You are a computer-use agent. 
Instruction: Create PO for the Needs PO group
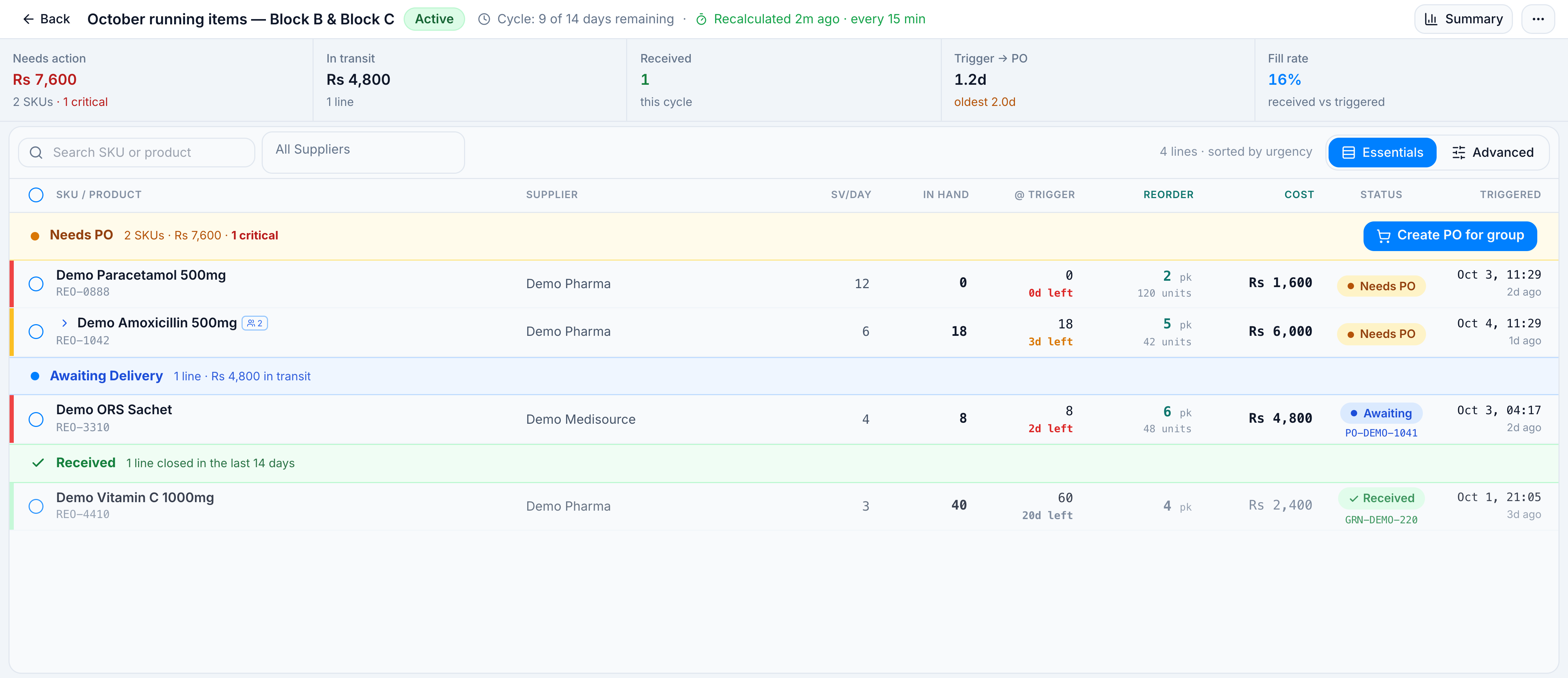[x=1450, y=236]
